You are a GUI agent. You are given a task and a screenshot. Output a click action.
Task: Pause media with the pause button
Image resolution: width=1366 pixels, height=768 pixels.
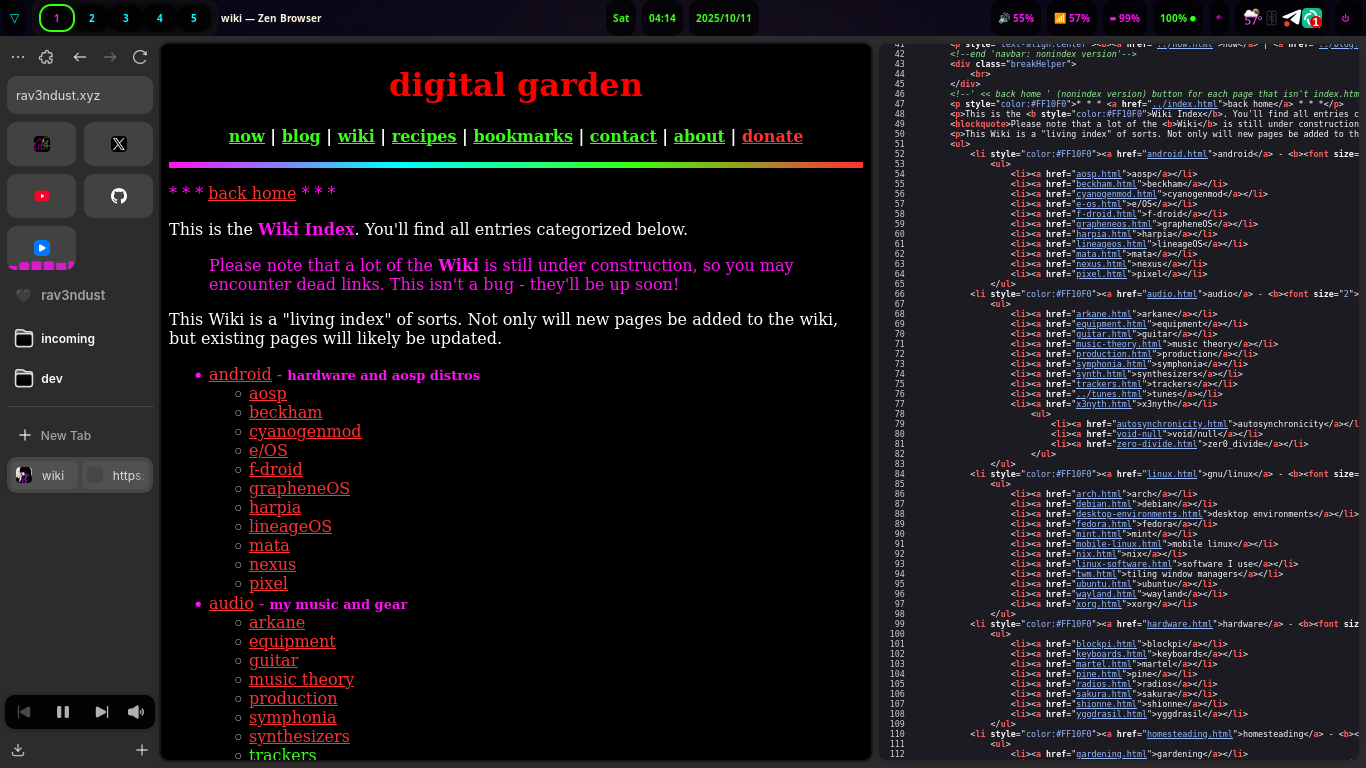[x=63, y=712]
